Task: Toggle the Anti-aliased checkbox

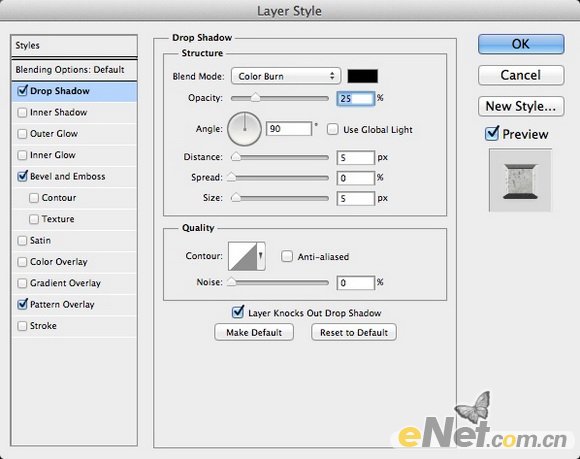Action: tap(287, 256)
